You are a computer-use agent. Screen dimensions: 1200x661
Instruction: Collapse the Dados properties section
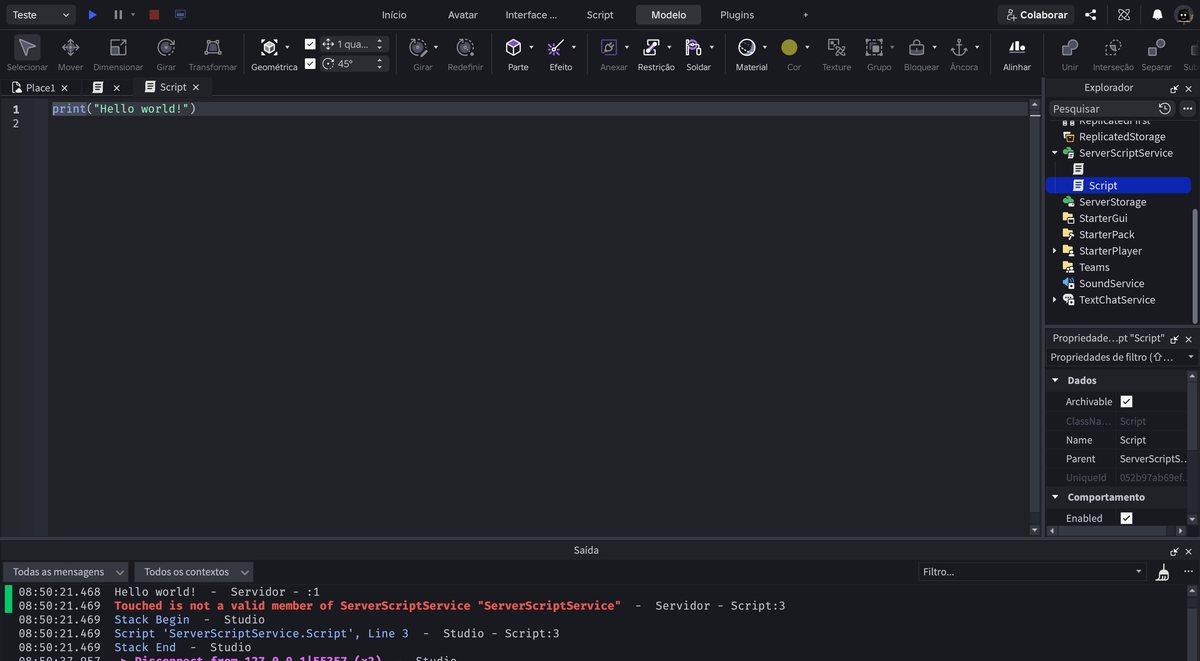[1054, 380]
